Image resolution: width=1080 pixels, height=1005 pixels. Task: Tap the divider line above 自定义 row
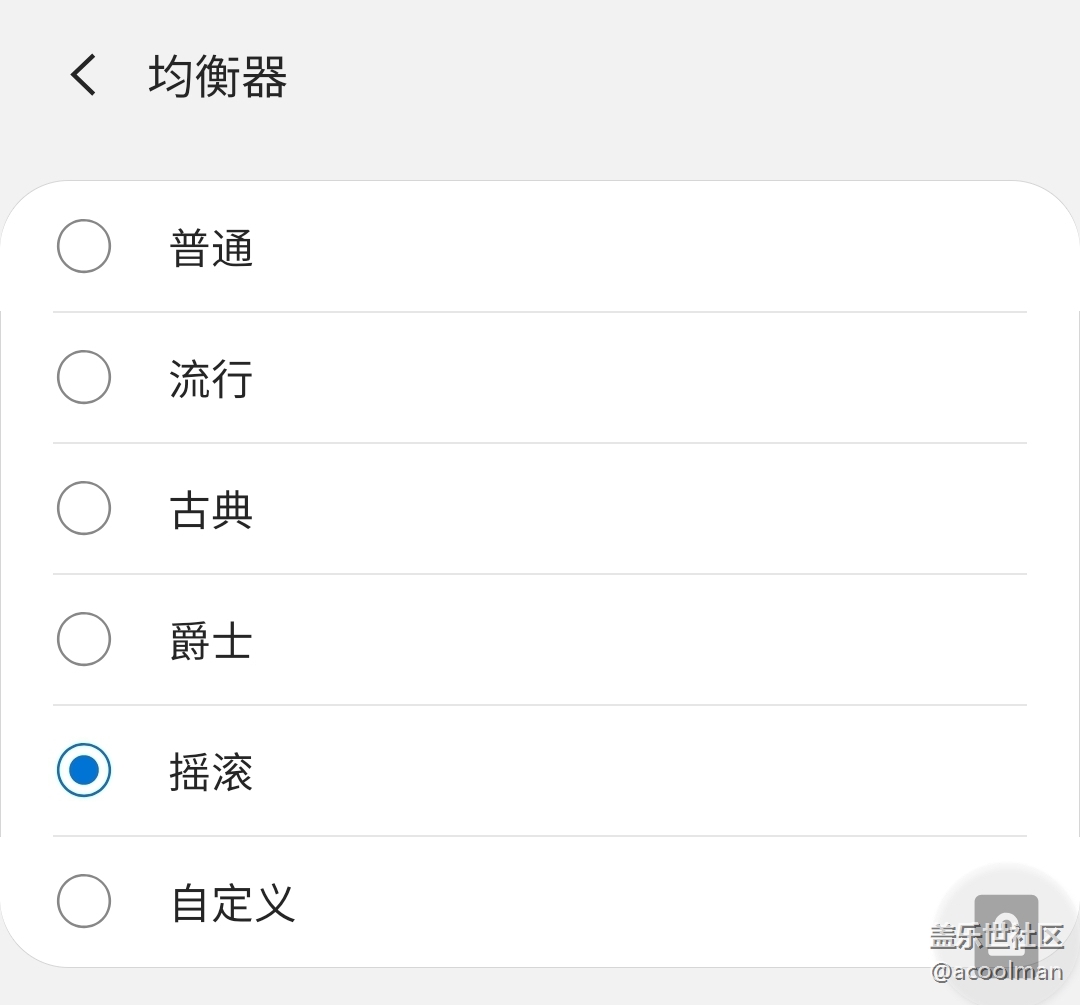540,836
